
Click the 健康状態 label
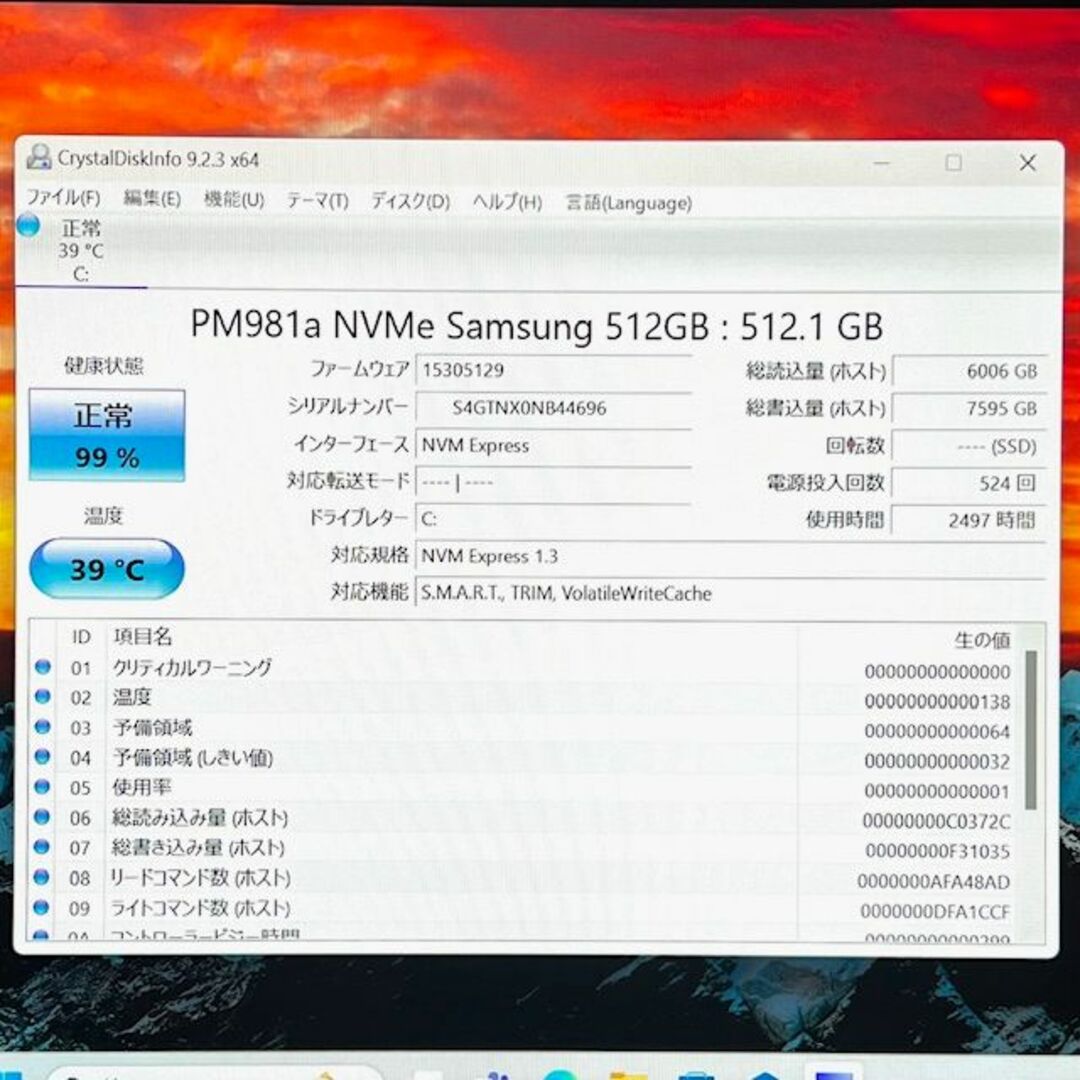pyautogui.click(x=103, y=366)
